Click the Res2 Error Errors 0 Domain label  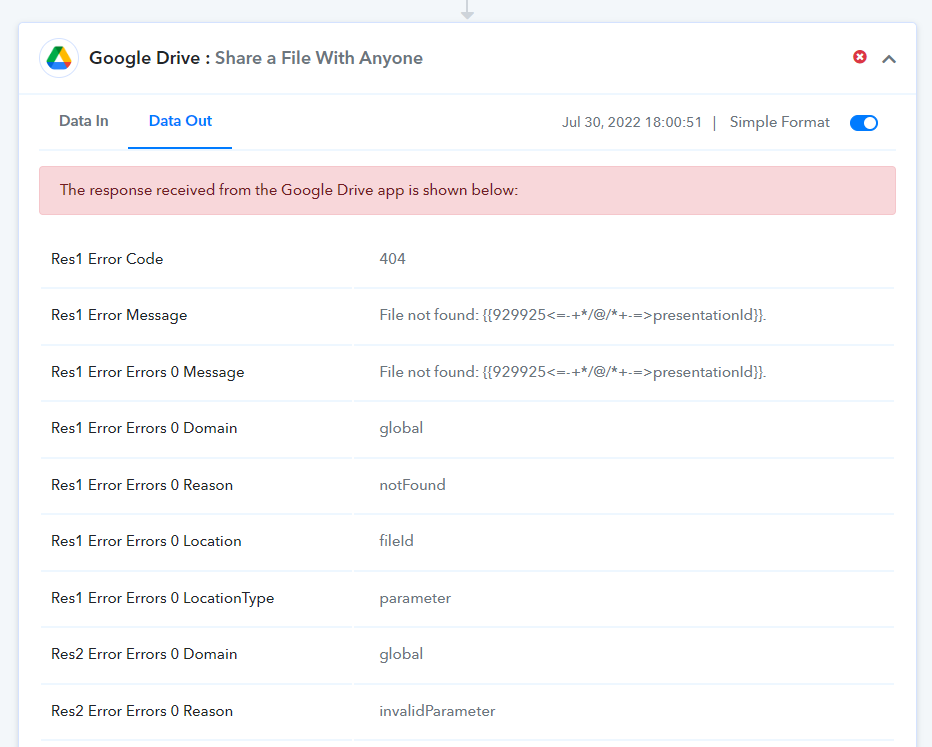[x=144, y=654]
